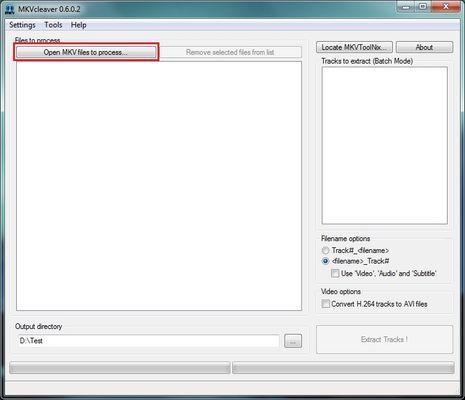Viewport: 465px width, 400px height.
Task: Open the Tools menu
Action: [53, 25]
